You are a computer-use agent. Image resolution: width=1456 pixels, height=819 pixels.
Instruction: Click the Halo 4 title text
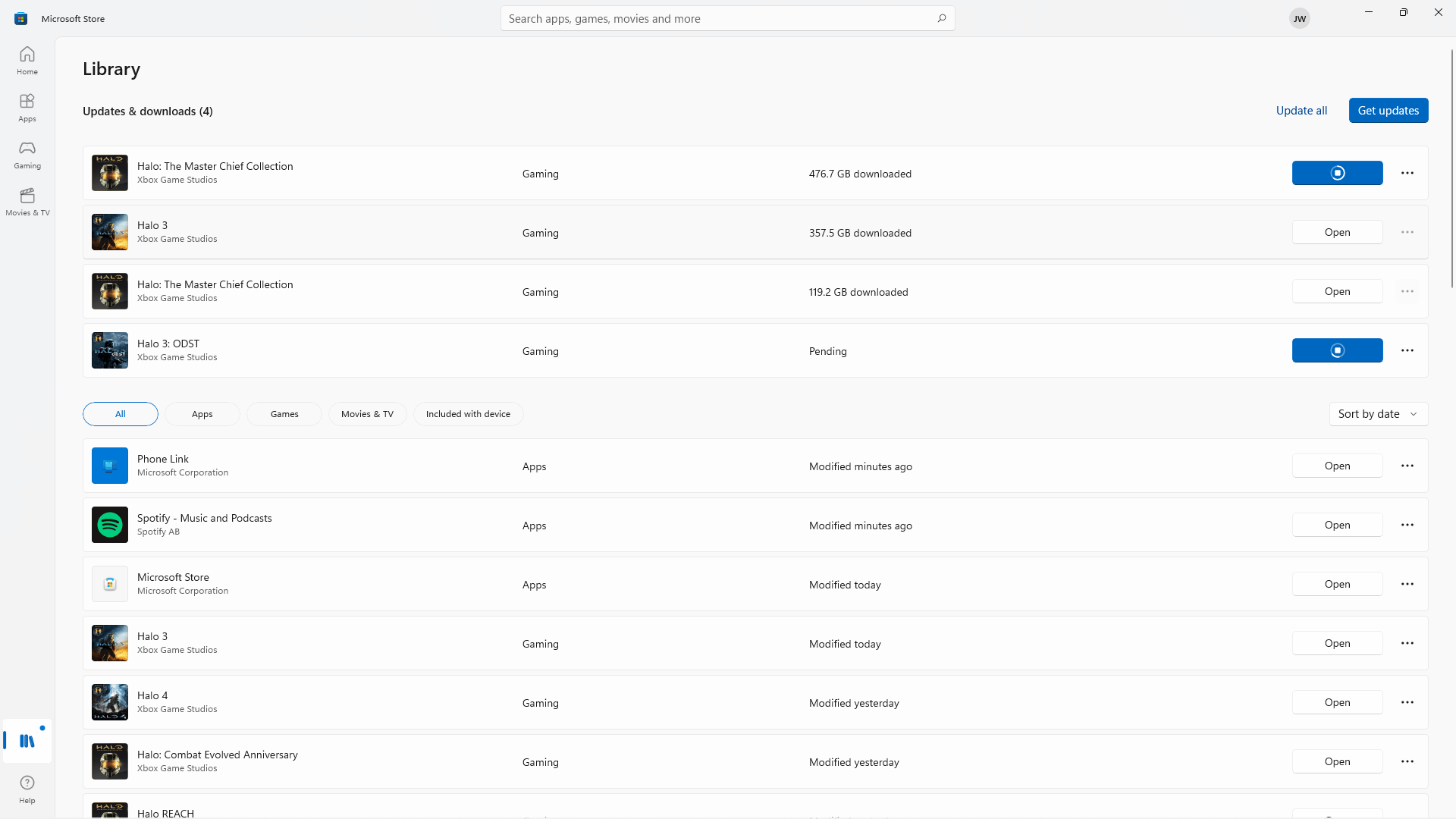coord(152,695)
